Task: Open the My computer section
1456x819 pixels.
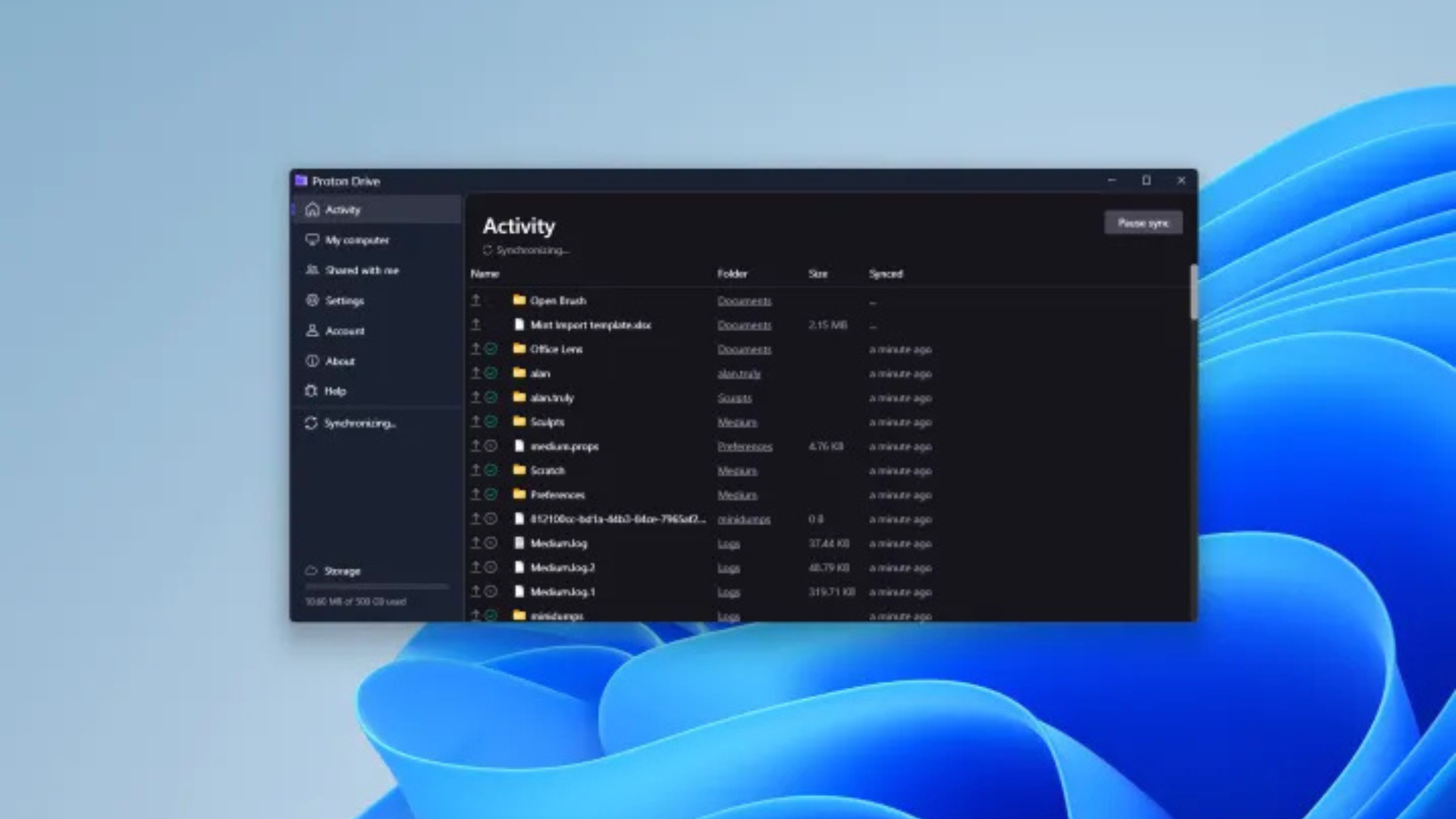Action: tap(356, 240)
